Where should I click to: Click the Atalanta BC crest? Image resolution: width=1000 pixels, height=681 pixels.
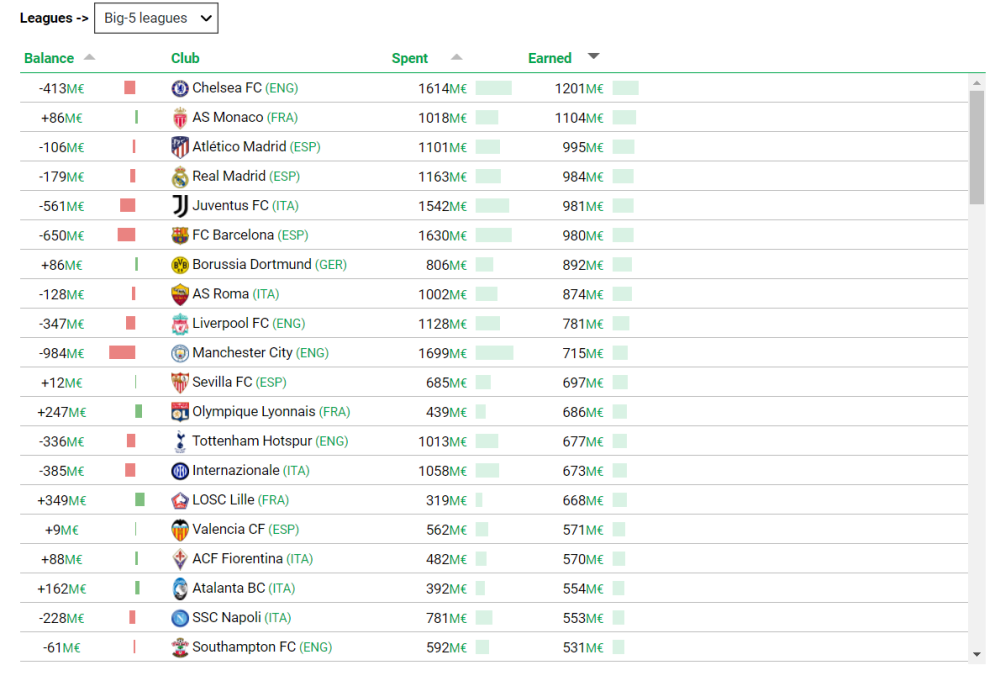180,589
